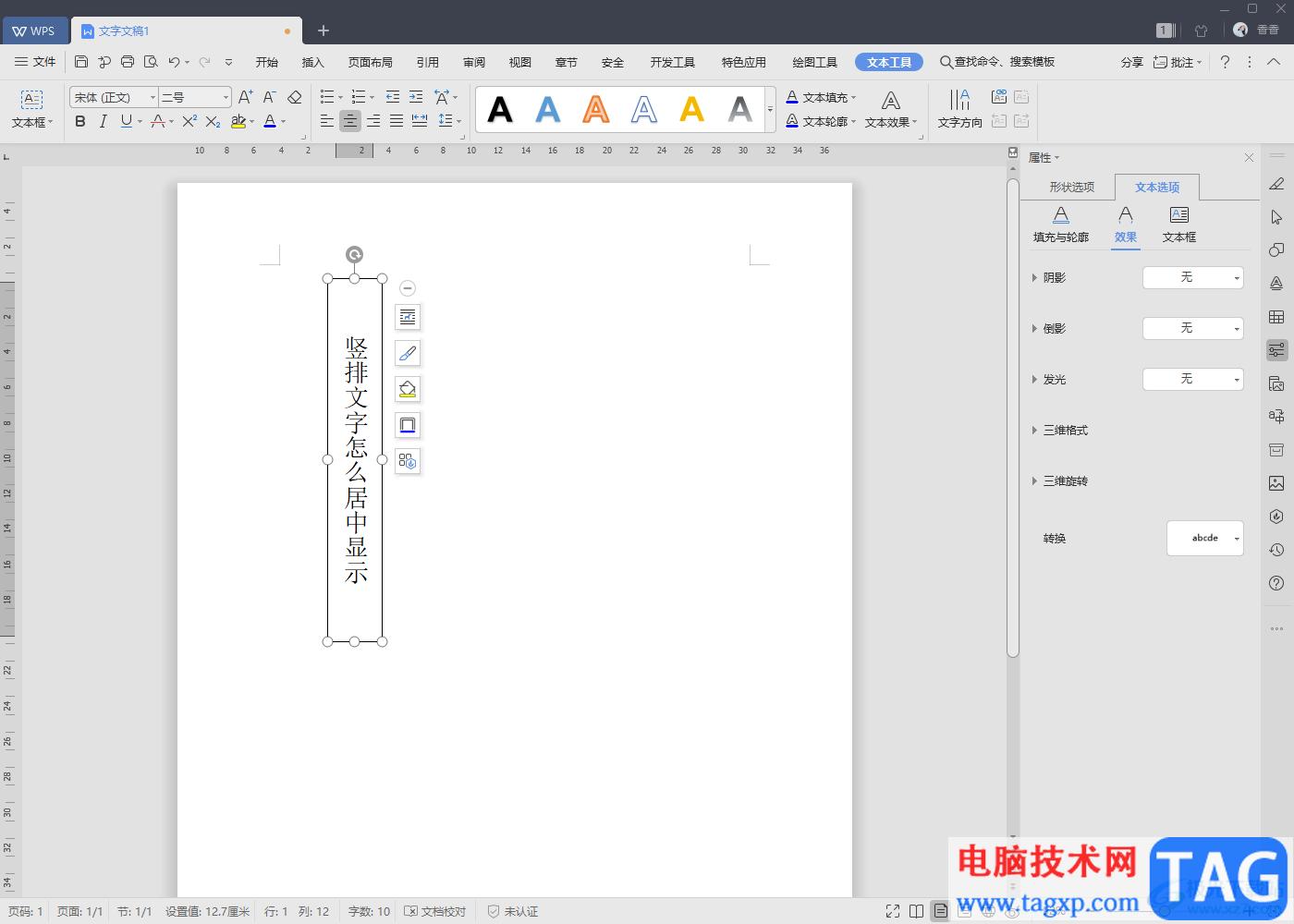1294x924 pixels.
Task: Open the Glow (发光) dropdown
Action: click(x=1193, y=379)
